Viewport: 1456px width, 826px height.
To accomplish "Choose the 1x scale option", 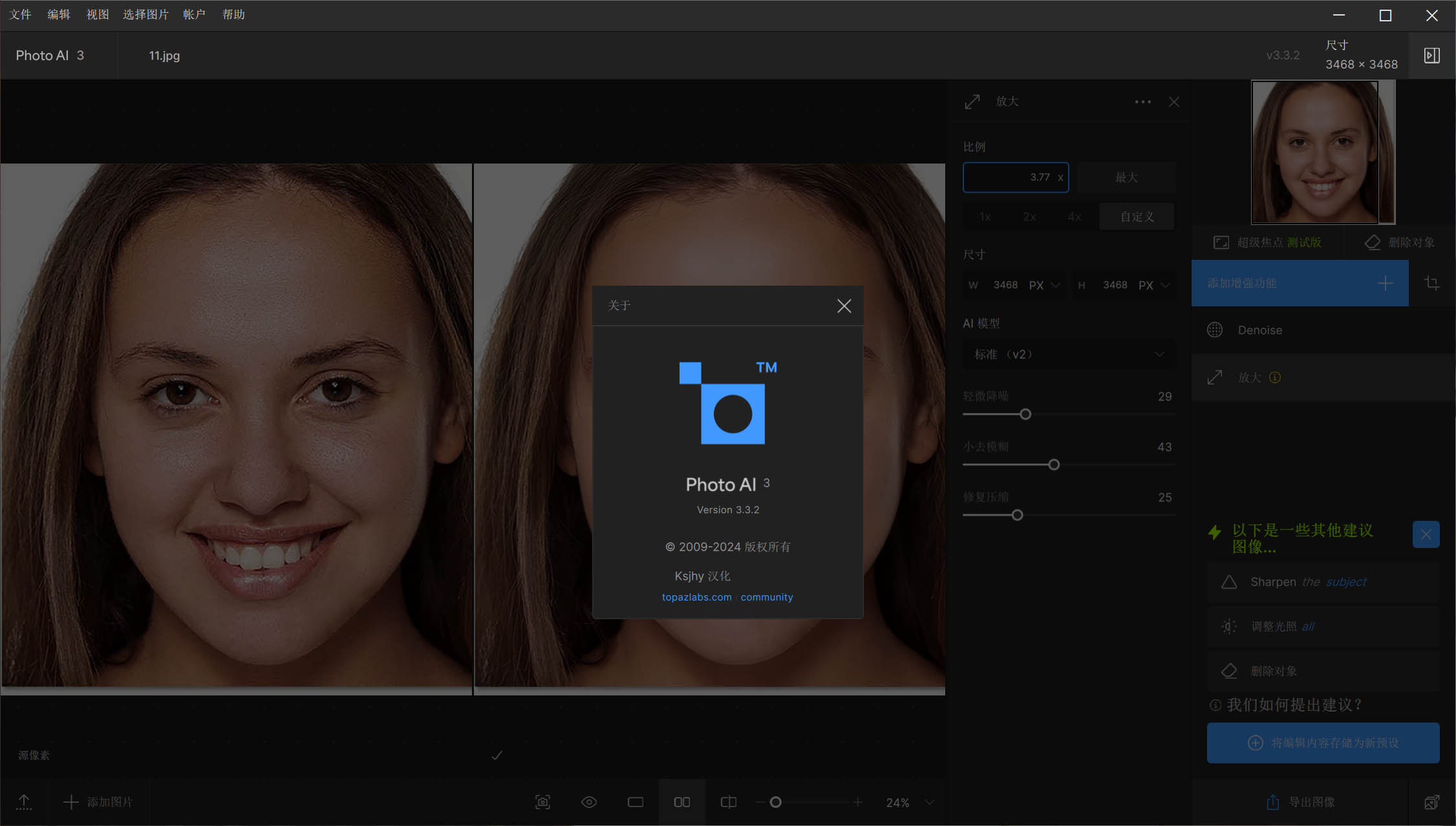I will [985, 217].
